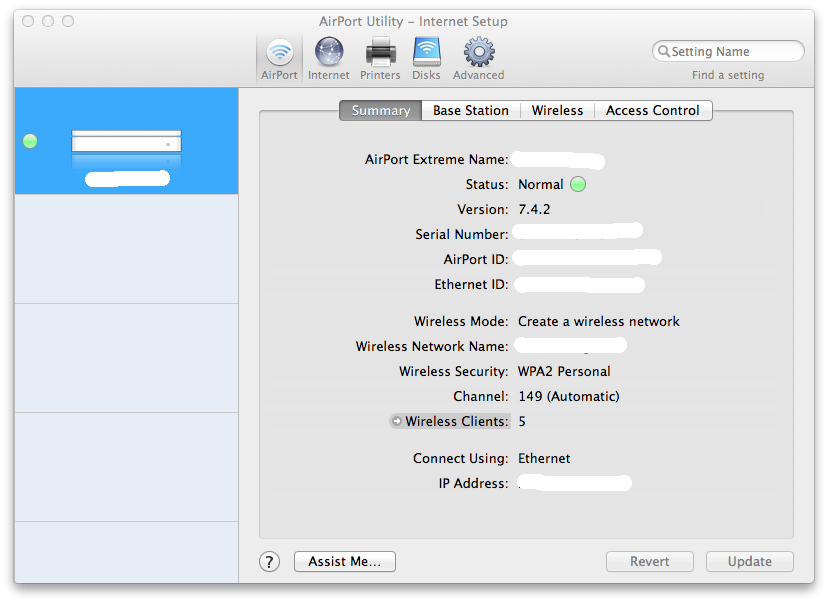828x603 pixels.
Task: Click the AirPort Extreme Name label
Action: [x=437, y=159]
